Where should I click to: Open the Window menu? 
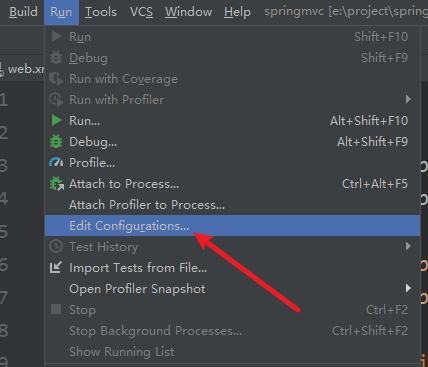tap(188, 12)
